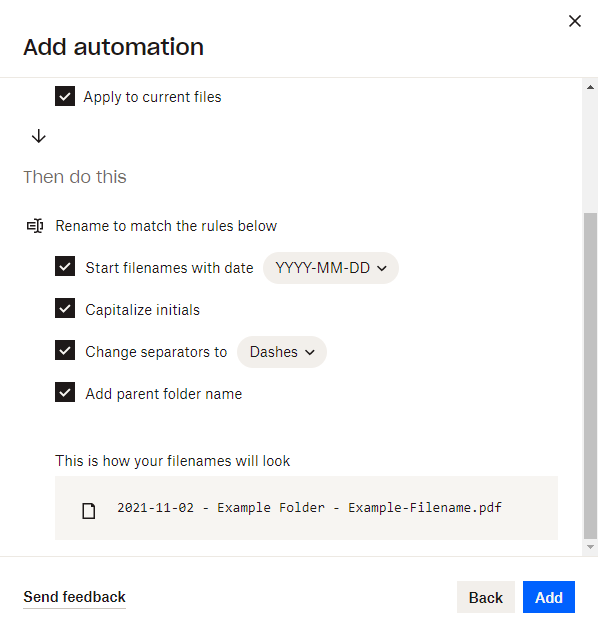Uncheck Apply to current files

pyautogui.click(x=65, y=96)
